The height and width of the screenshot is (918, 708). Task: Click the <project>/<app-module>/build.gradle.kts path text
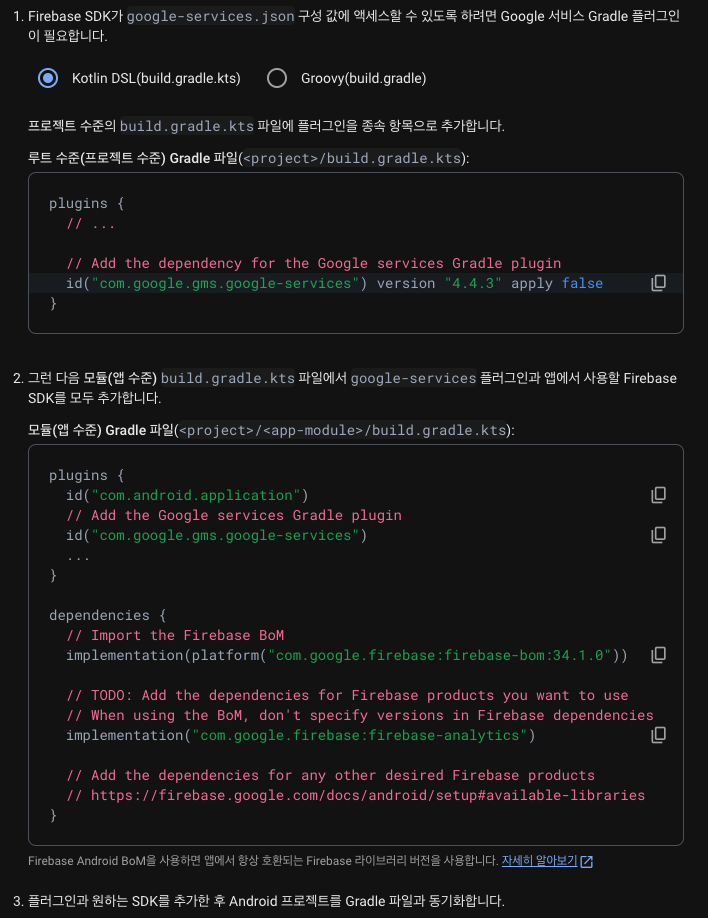click(343, 430)
